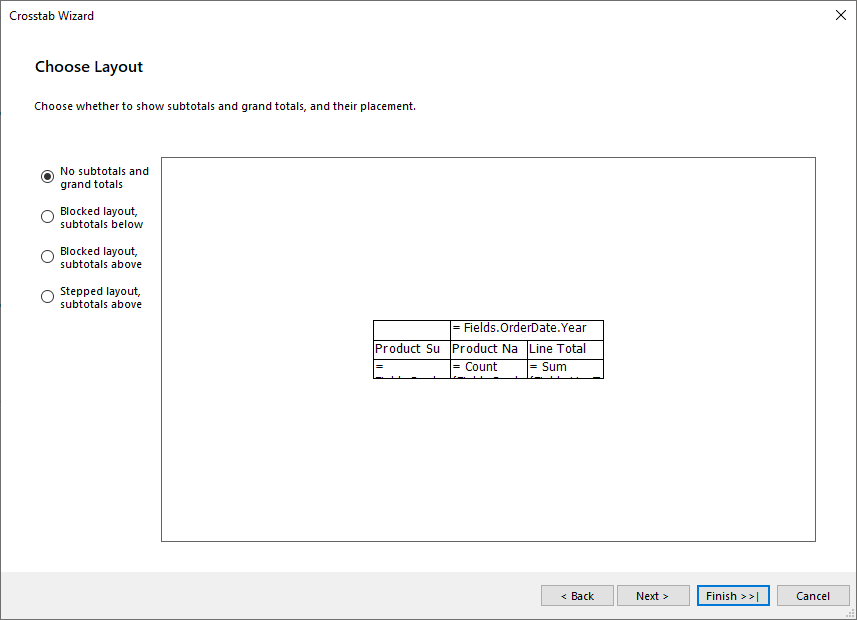
Task: Click the Back button
Action: pyautogui.click(x=577, y=595)
